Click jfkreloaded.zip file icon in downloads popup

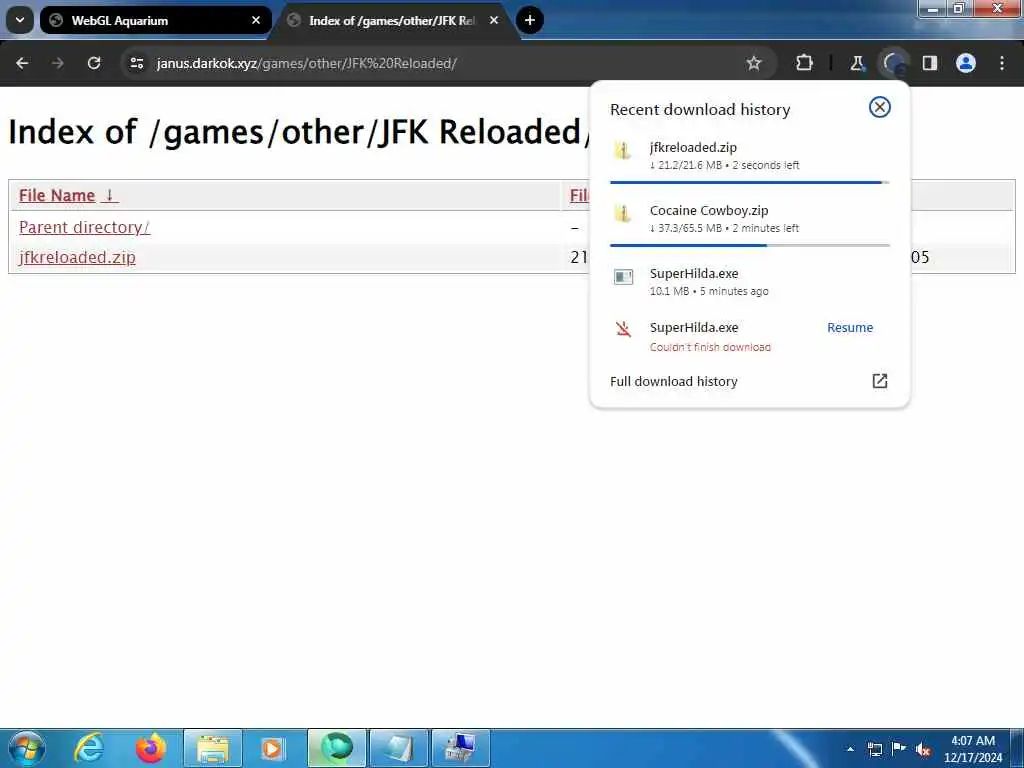pos(622,151)
